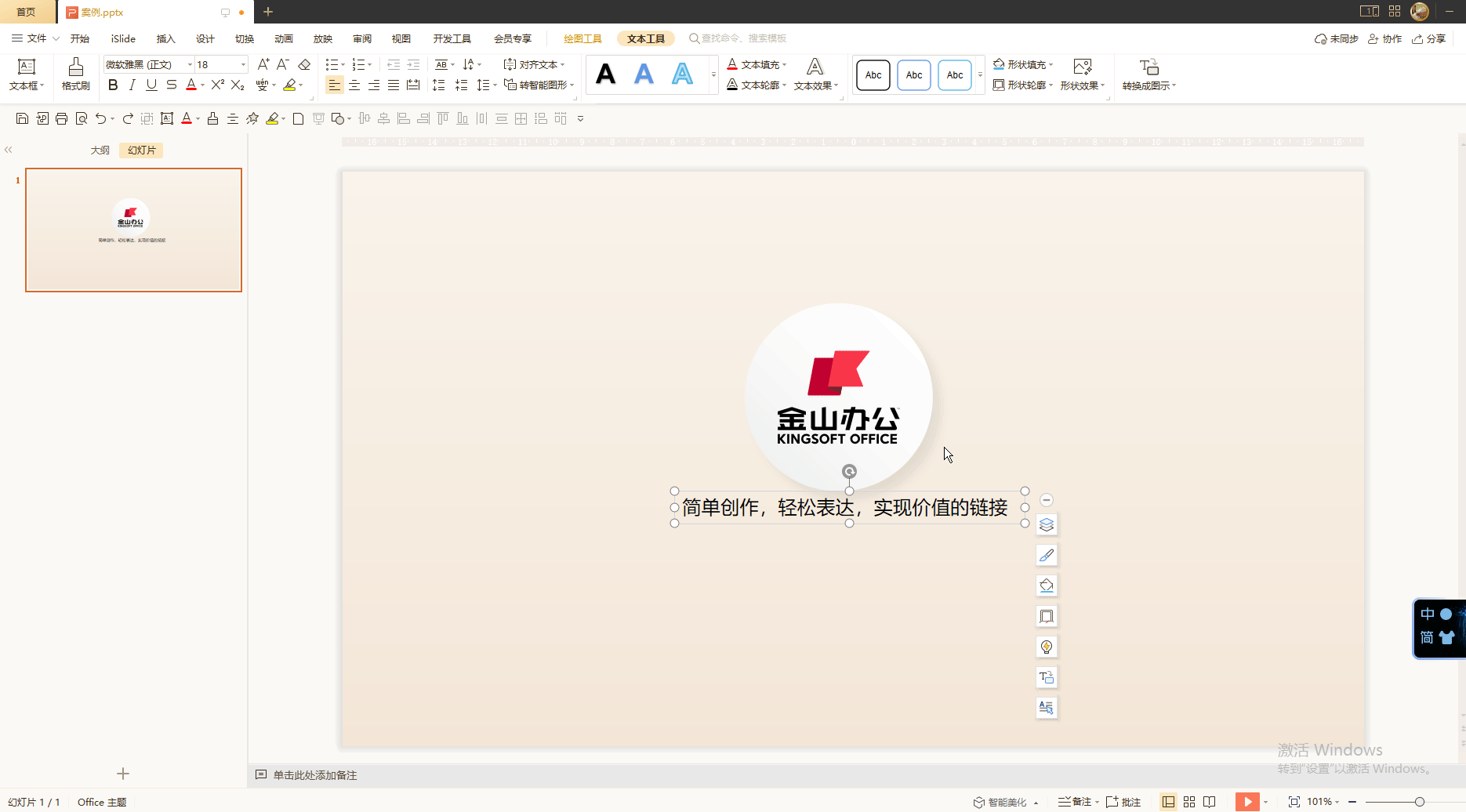Open the 文本填充 dropdown
The width and height of the screenshot is (1466, 812).
coord(756,64)
